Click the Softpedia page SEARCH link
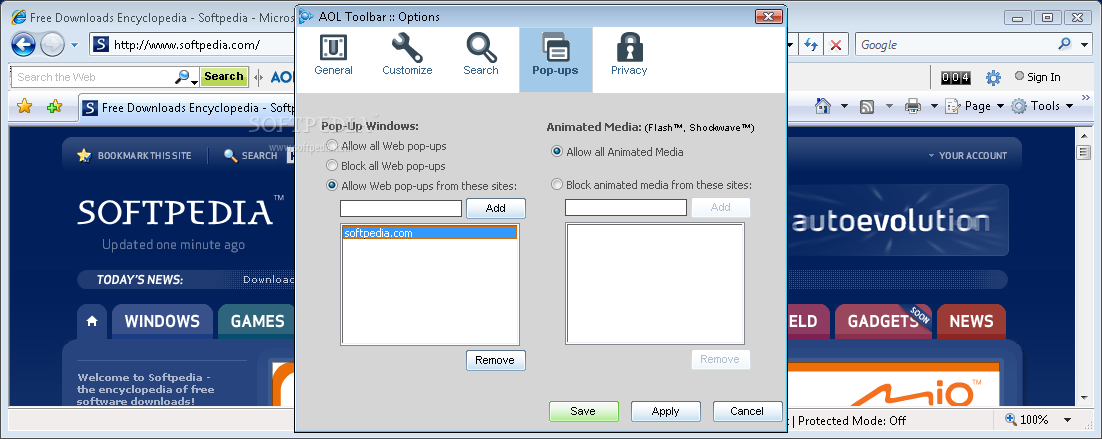The width and height of the screenshot is (1102, 439). (x=250, y=155)
